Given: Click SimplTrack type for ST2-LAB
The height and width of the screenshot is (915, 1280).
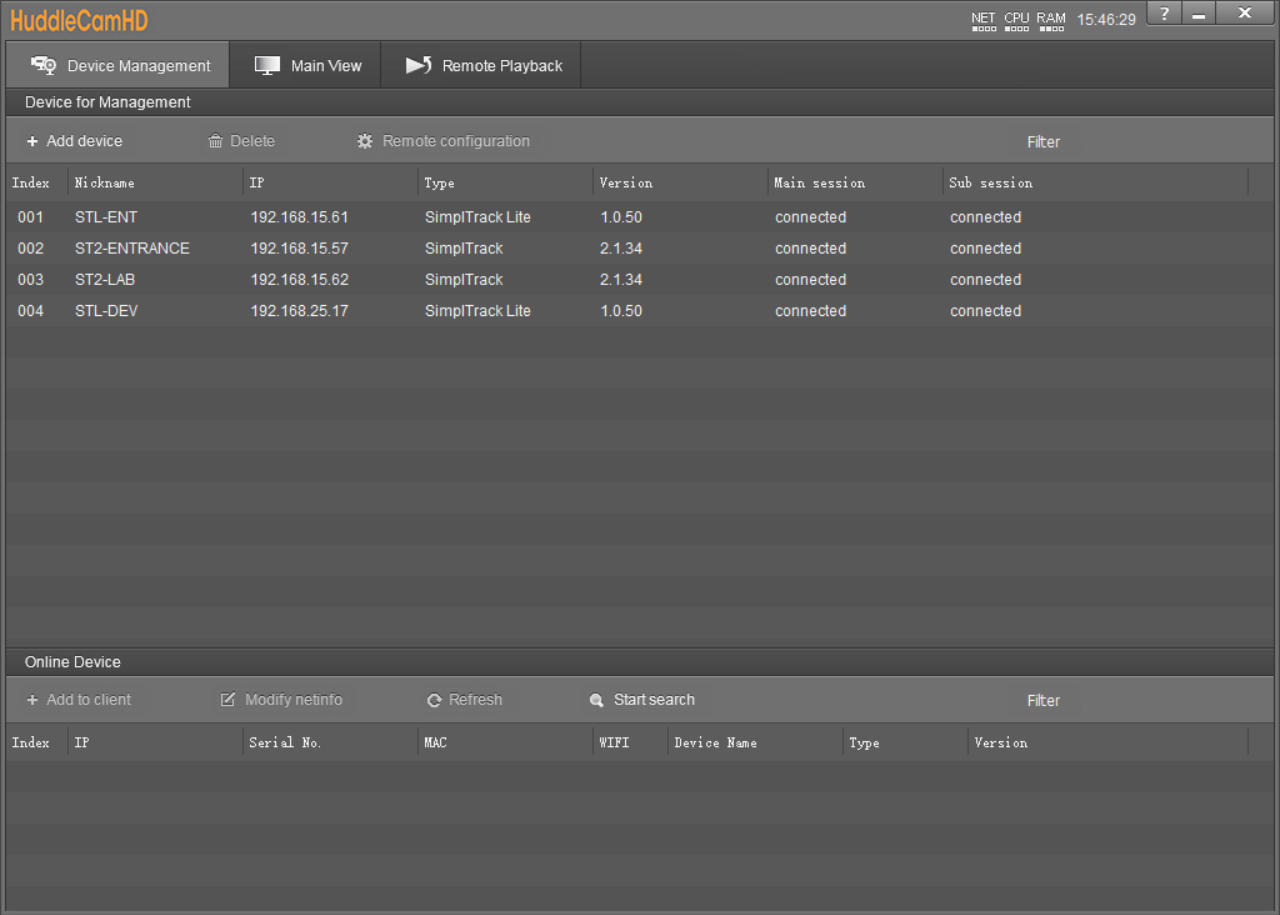Looking at the screenshot, I should [464, 280].
